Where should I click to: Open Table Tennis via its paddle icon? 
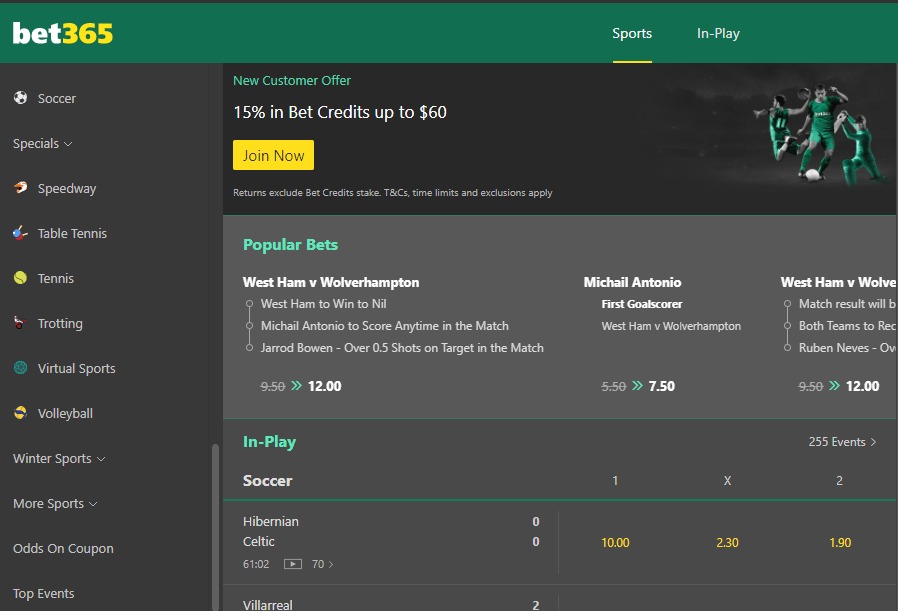click(20, 233)
